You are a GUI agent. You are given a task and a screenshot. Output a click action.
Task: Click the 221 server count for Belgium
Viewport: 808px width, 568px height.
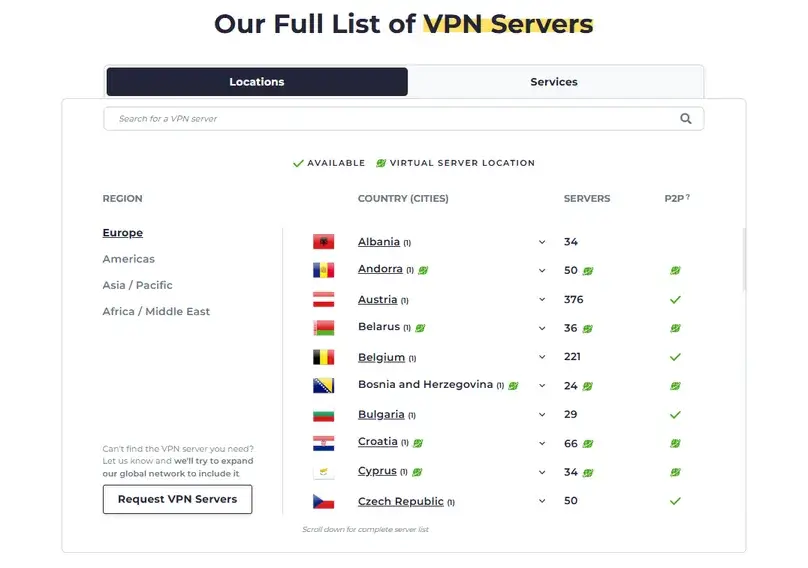tap(573, 357)
